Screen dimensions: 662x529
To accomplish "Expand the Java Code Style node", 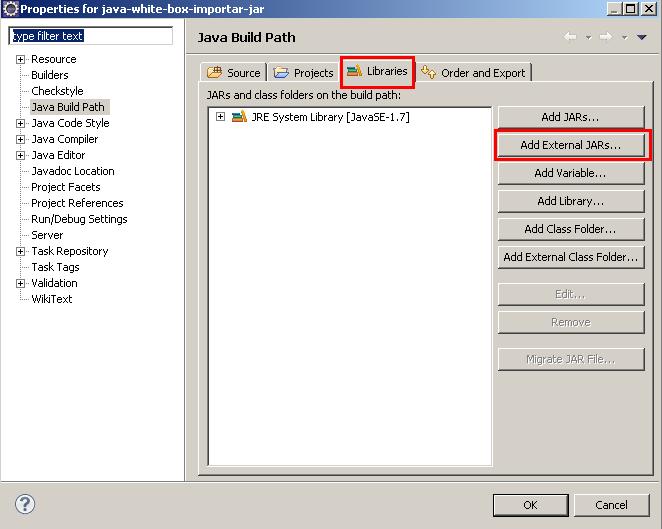I will [x=20, y=123].
